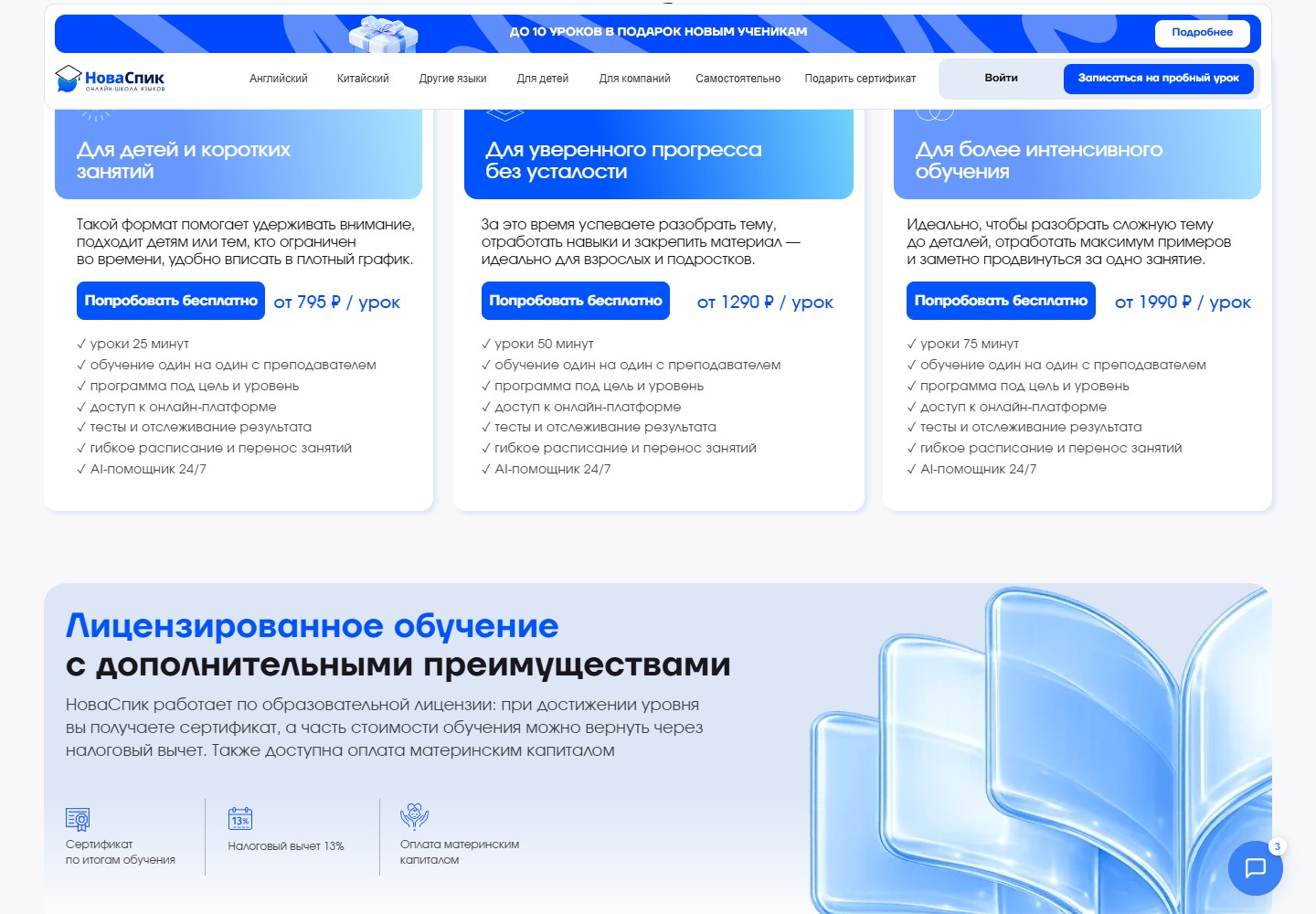Viewport: 1316px width, 914px height.
Task: Click heading Для детей и коротких занятий
Action: click(184, 161)
